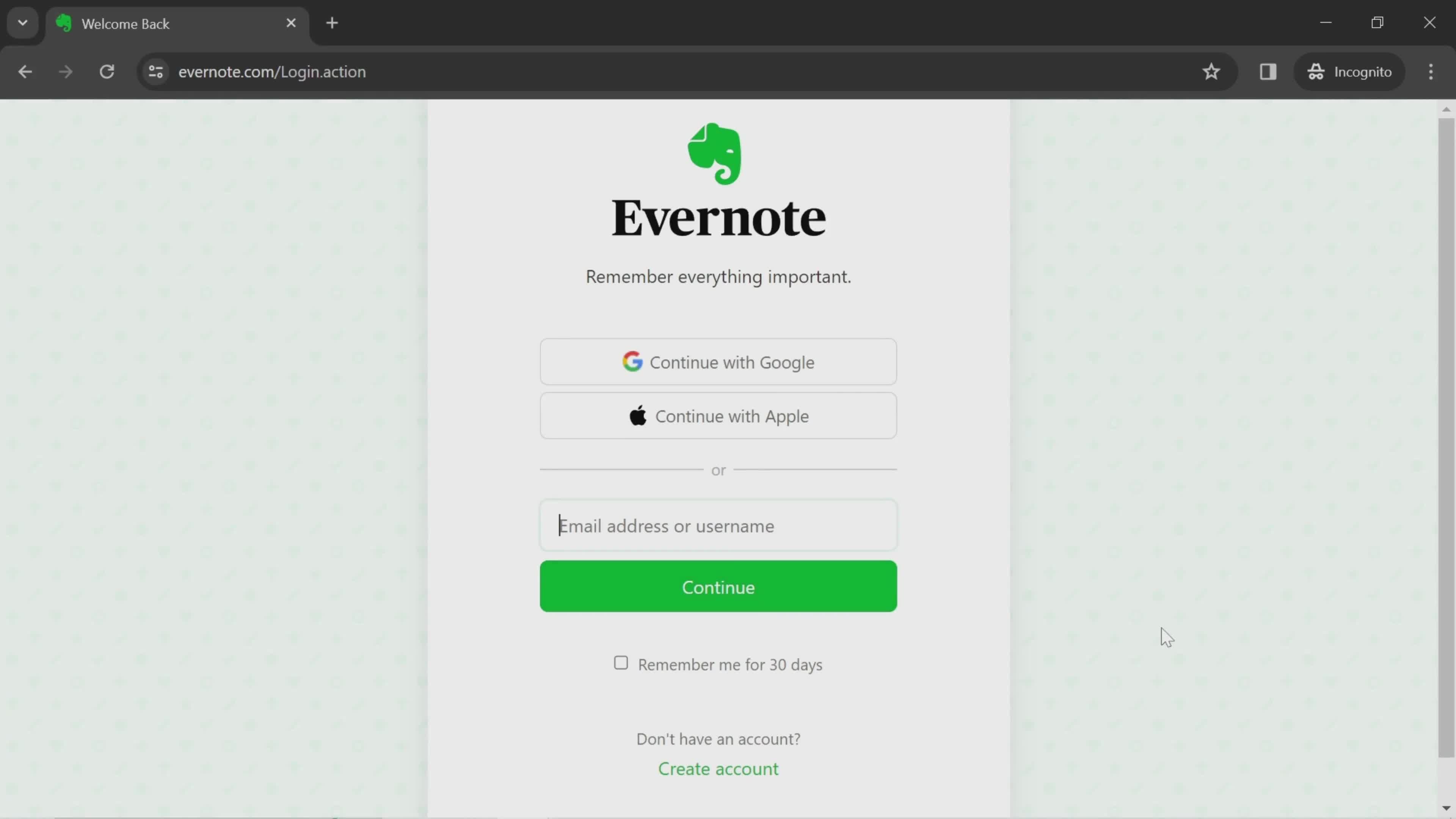
Task: Click the Apple logo icon button
Action: tap(638, 415)
